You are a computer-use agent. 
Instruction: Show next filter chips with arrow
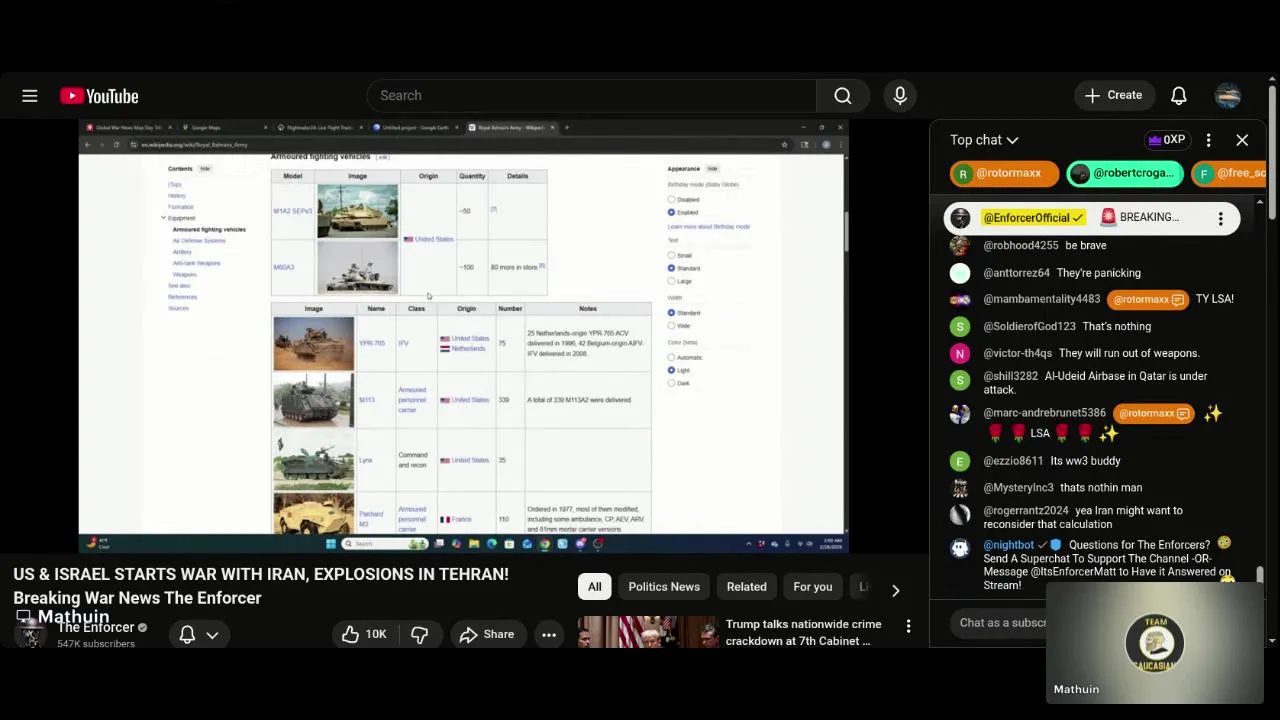point(895,589)
